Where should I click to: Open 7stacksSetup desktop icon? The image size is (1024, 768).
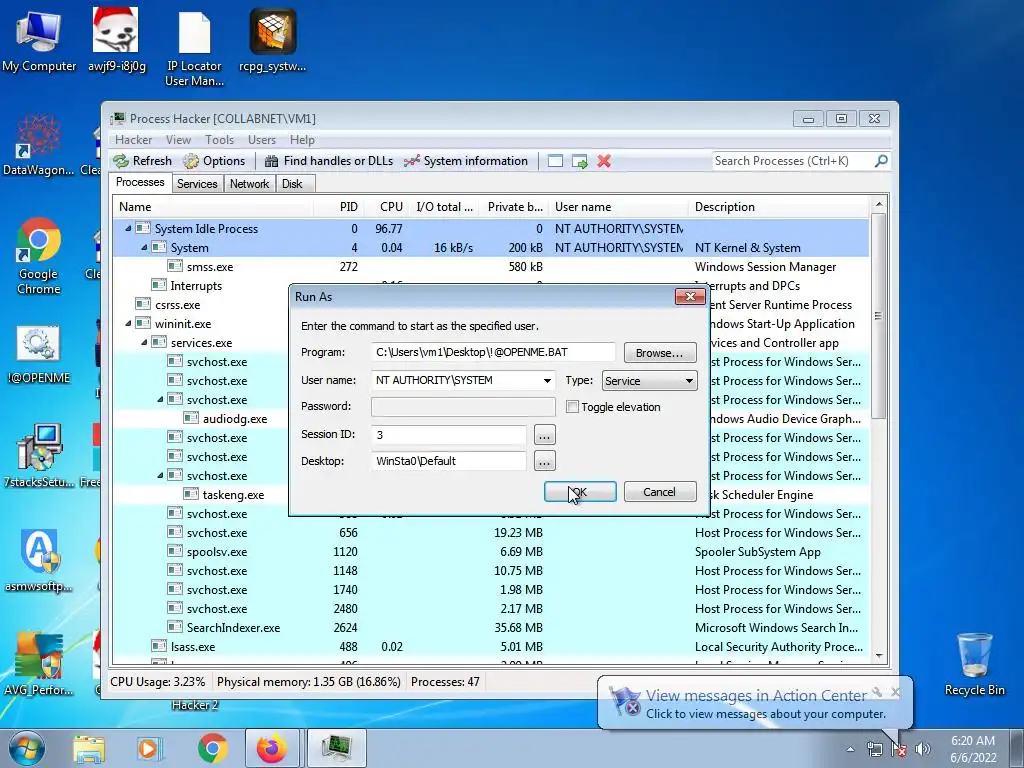[39, 456]
